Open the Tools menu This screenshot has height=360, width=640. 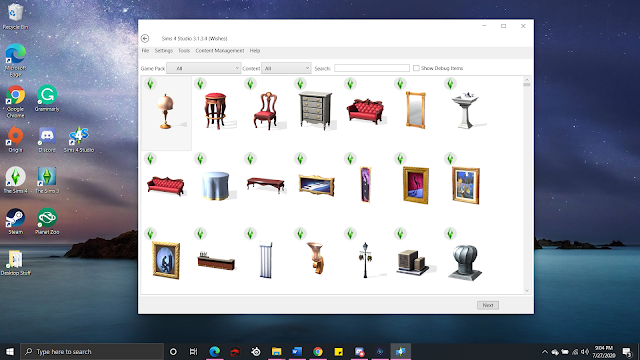(x=184, y=51)
